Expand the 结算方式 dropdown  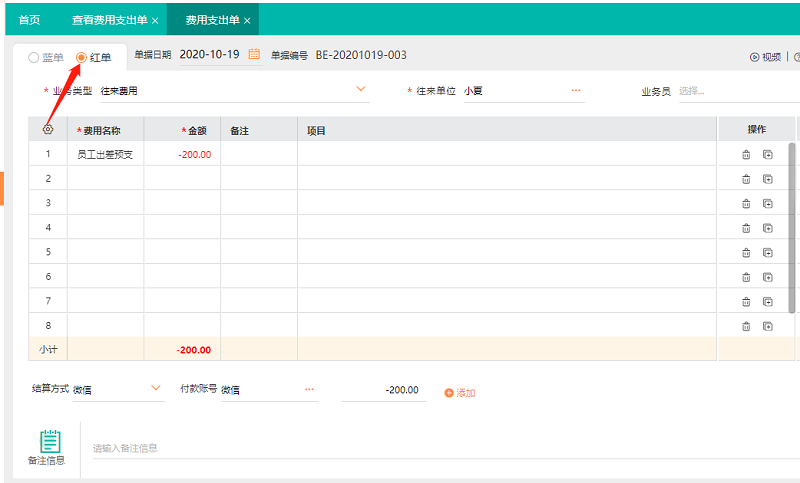tap(155, 388)
